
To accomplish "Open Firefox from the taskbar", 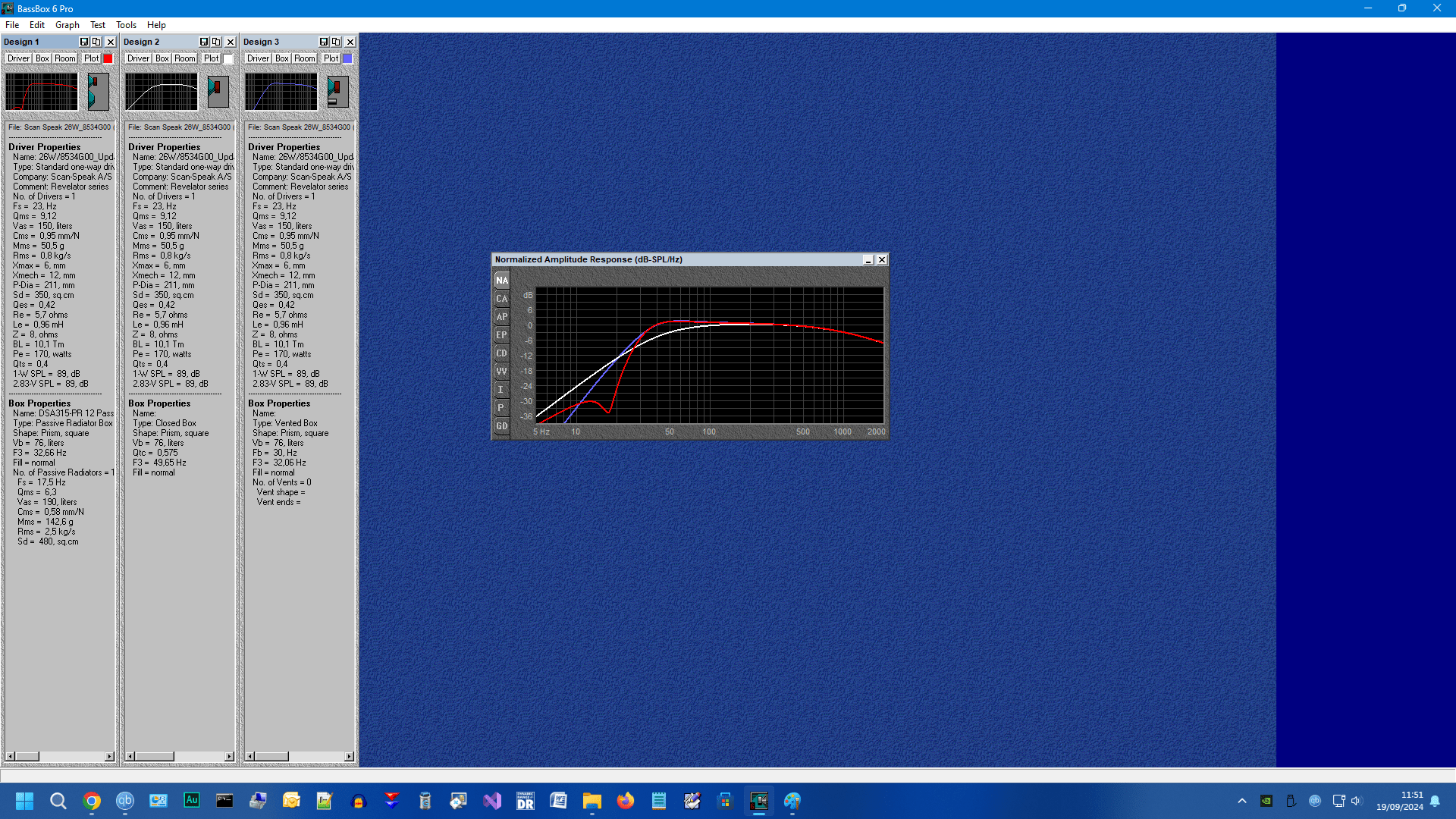I will [626, 801].
